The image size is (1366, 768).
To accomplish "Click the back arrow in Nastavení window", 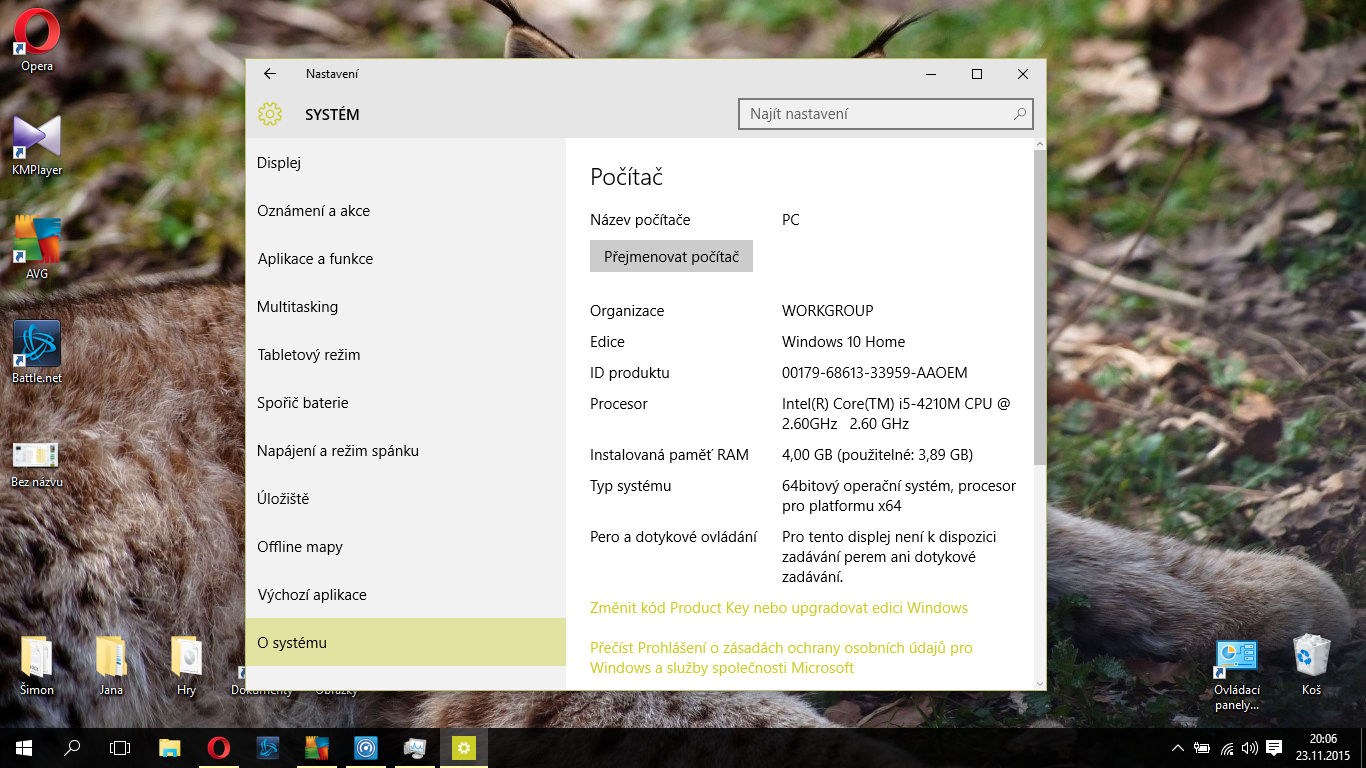I will [x=269, y=74].
